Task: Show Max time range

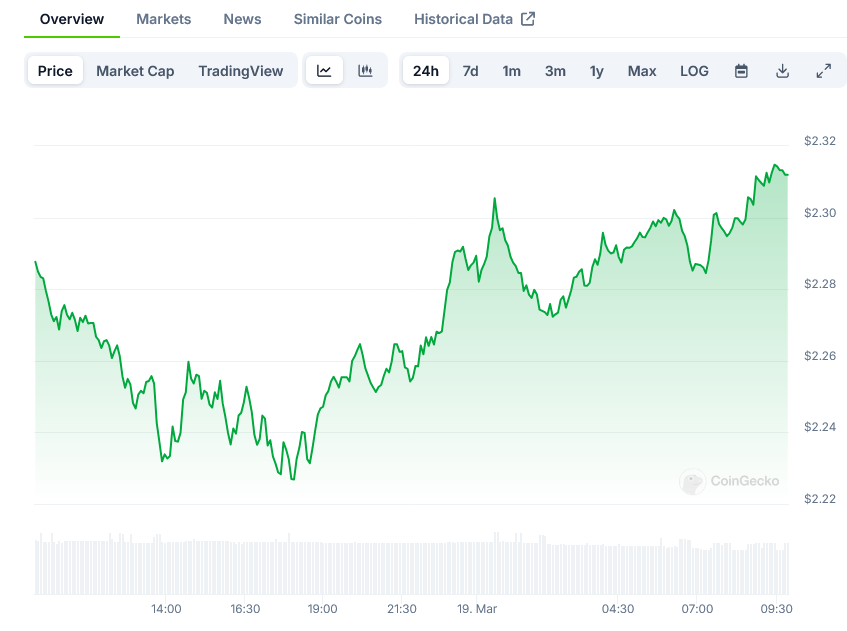Action: coord(642,71)
